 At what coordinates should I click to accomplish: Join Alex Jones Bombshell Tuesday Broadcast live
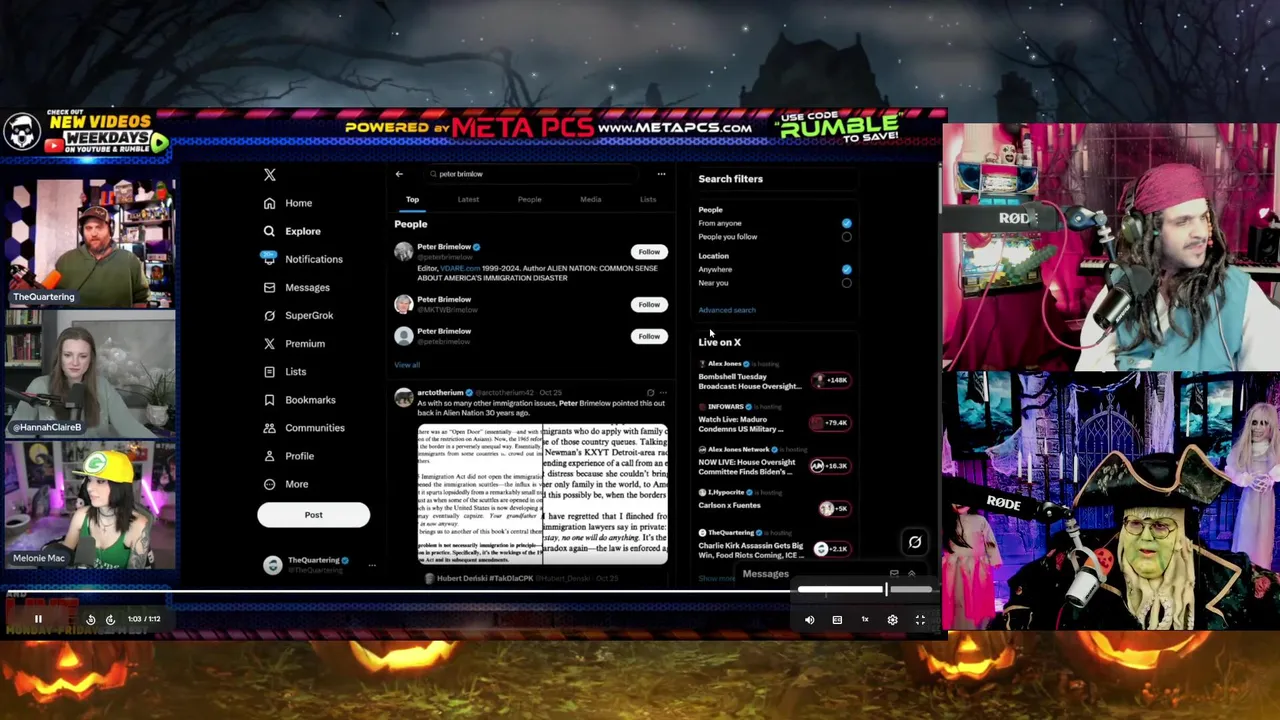[x=750, y=382]
